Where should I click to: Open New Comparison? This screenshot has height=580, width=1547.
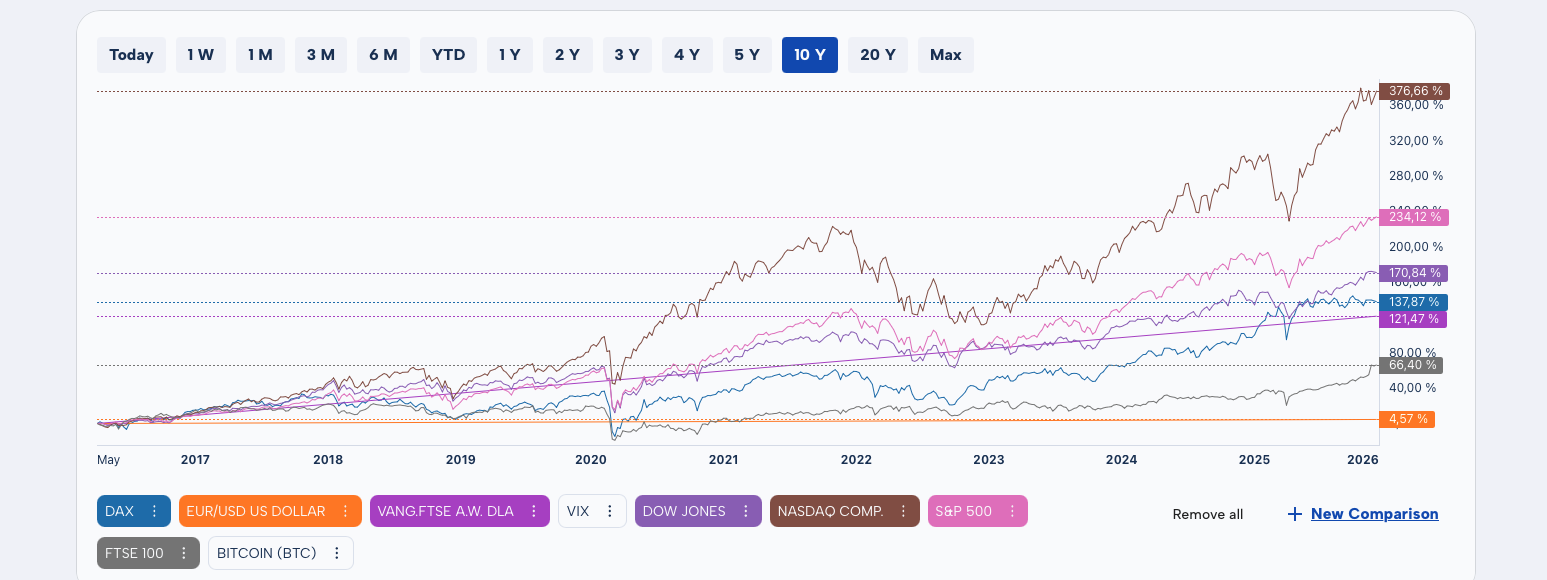tap(1374, 513)
